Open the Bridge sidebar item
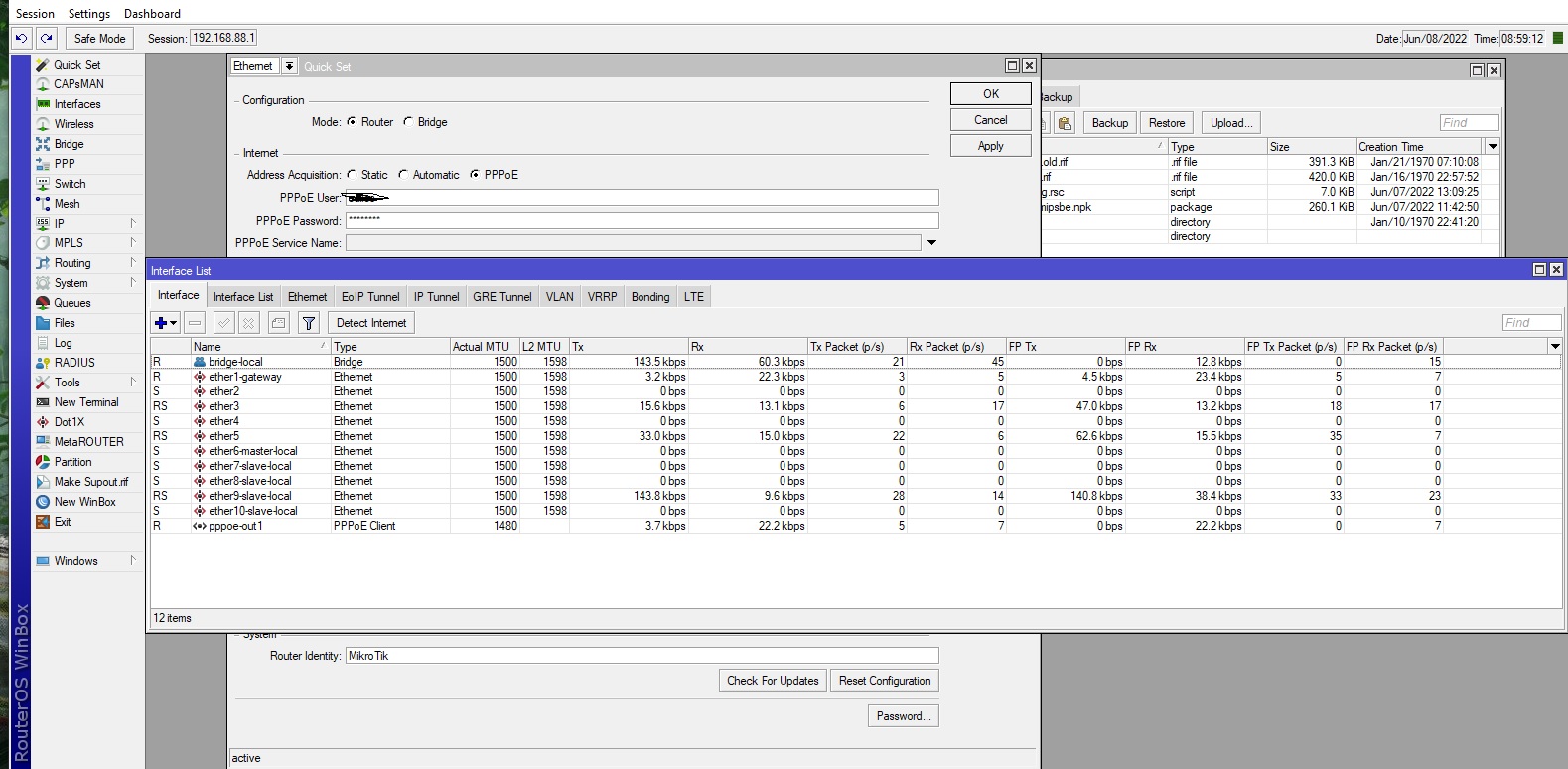 click(69, 144)
